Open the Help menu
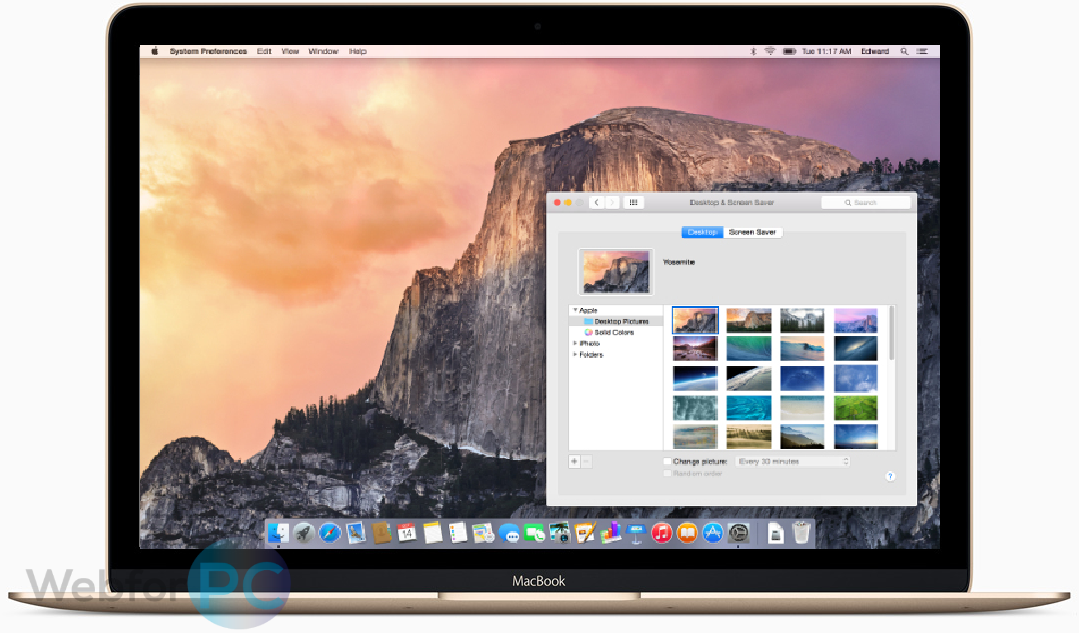The width and height of the screenshot is (1079, 633). [358, 51]
